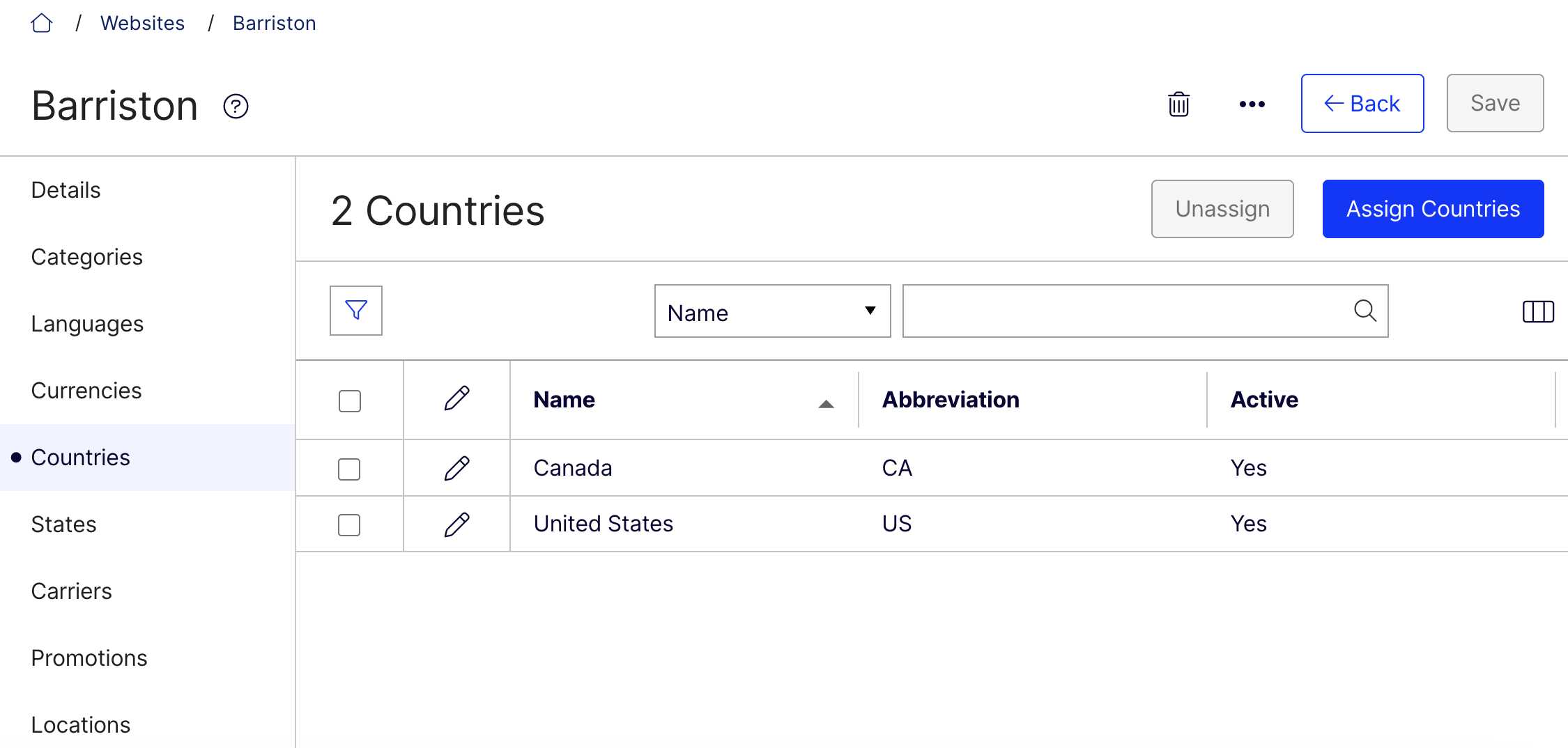Viewport: 1568px width, 748px height.
Task: Open the column settings icon
Action: (1537, 311)
